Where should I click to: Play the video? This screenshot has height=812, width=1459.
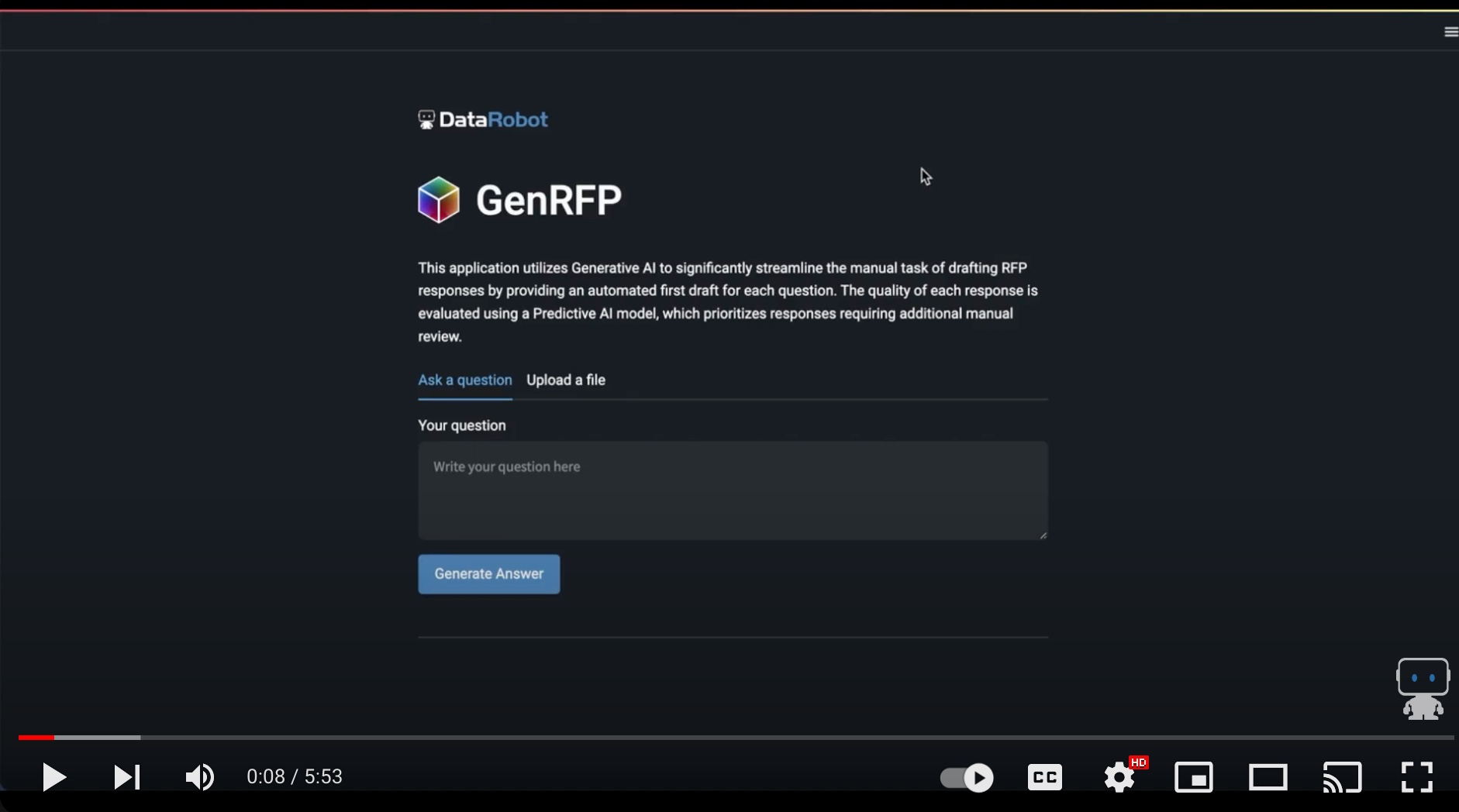point(53,777)
